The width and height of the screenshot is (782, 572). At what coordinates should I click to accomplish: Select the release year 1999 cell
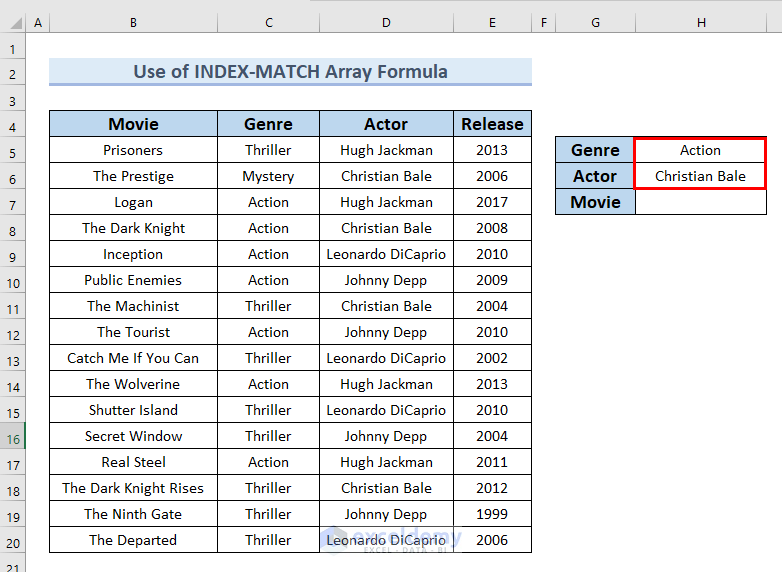click(492, 514)
